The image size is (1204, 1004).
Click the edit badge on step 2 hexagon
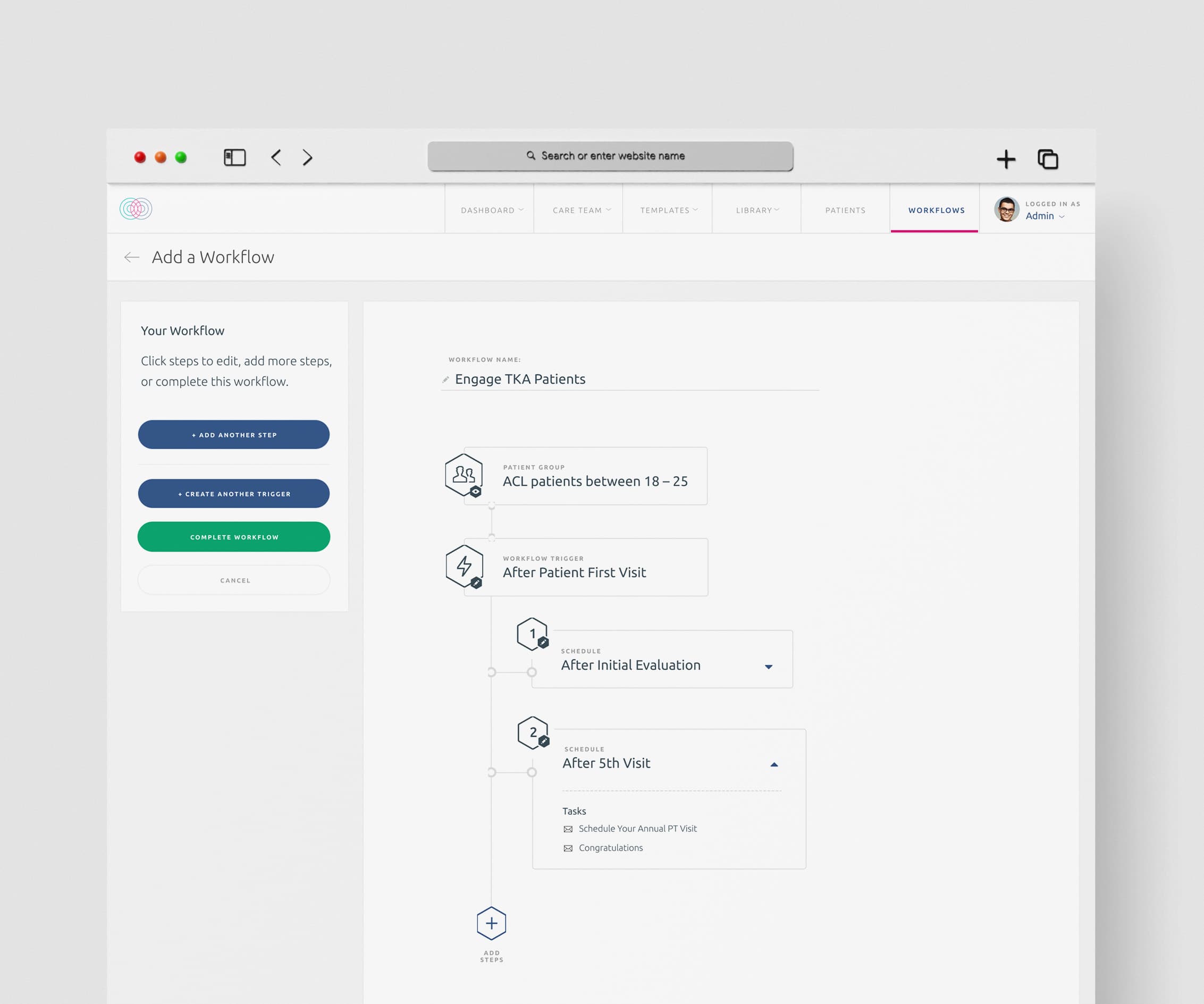point(544,741)
